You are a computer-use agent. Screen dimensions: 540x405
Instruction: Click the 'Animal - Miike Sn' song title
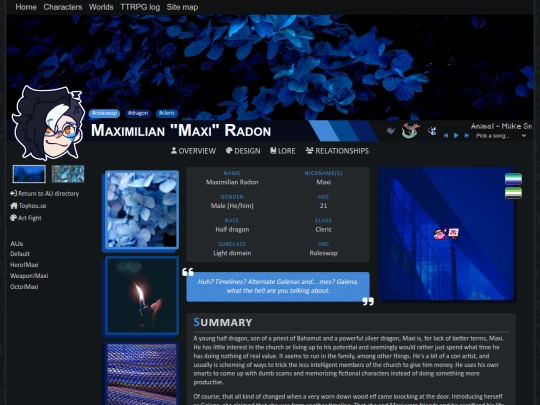pyautogui.click(x=501, y=126)
